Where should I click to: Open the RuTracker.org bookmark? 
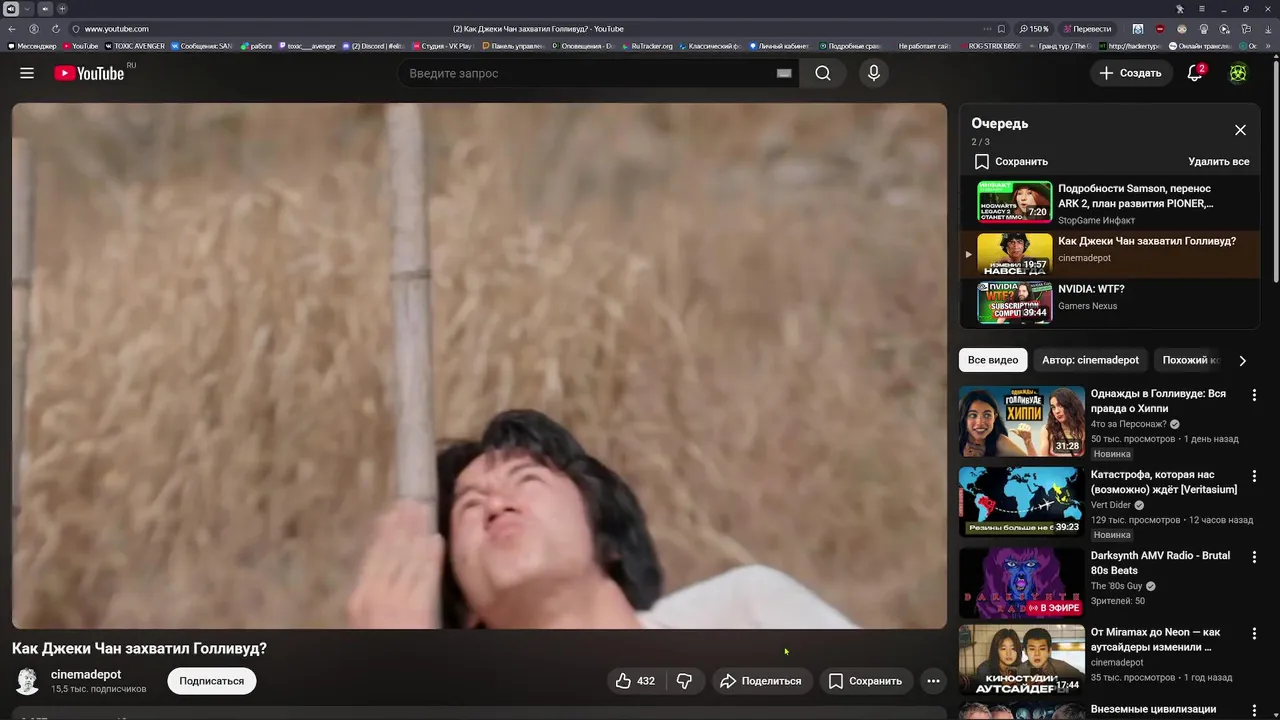coord(648,46)
